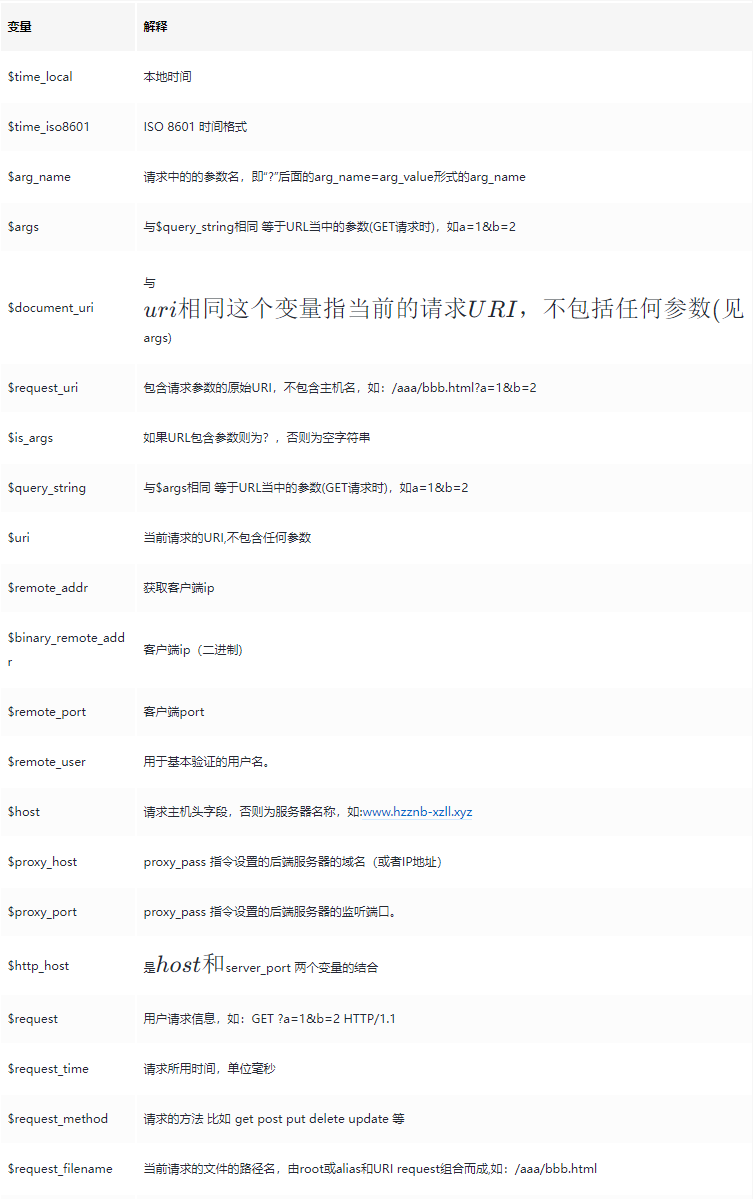This screenshot has width=756, height=1199.
Task: Click the $proxy_port explanation about 监听端口
Action: [270, 912]
